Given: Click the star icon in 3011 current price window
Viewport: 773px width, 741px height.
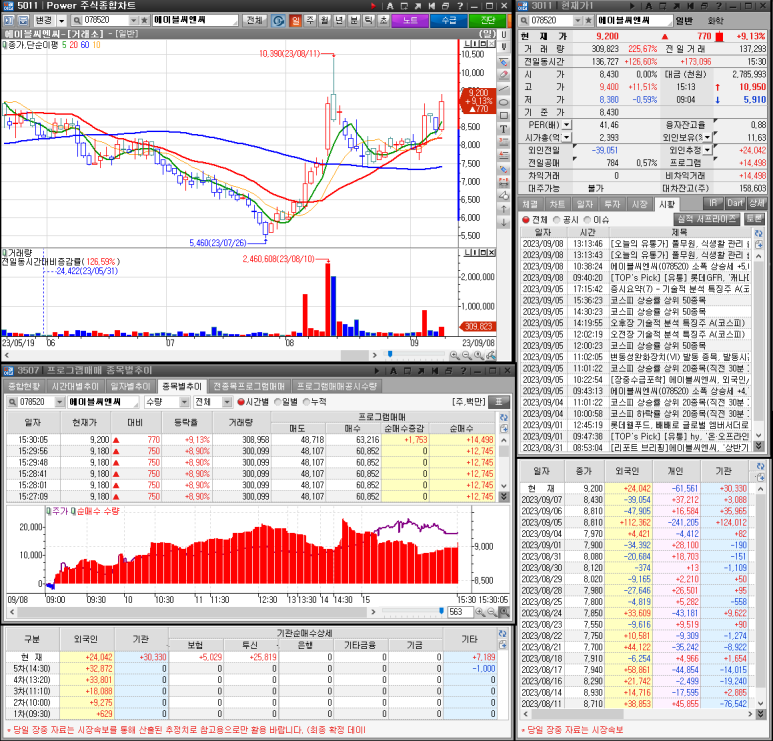Looking at the screenshot, I should (589, 21).
